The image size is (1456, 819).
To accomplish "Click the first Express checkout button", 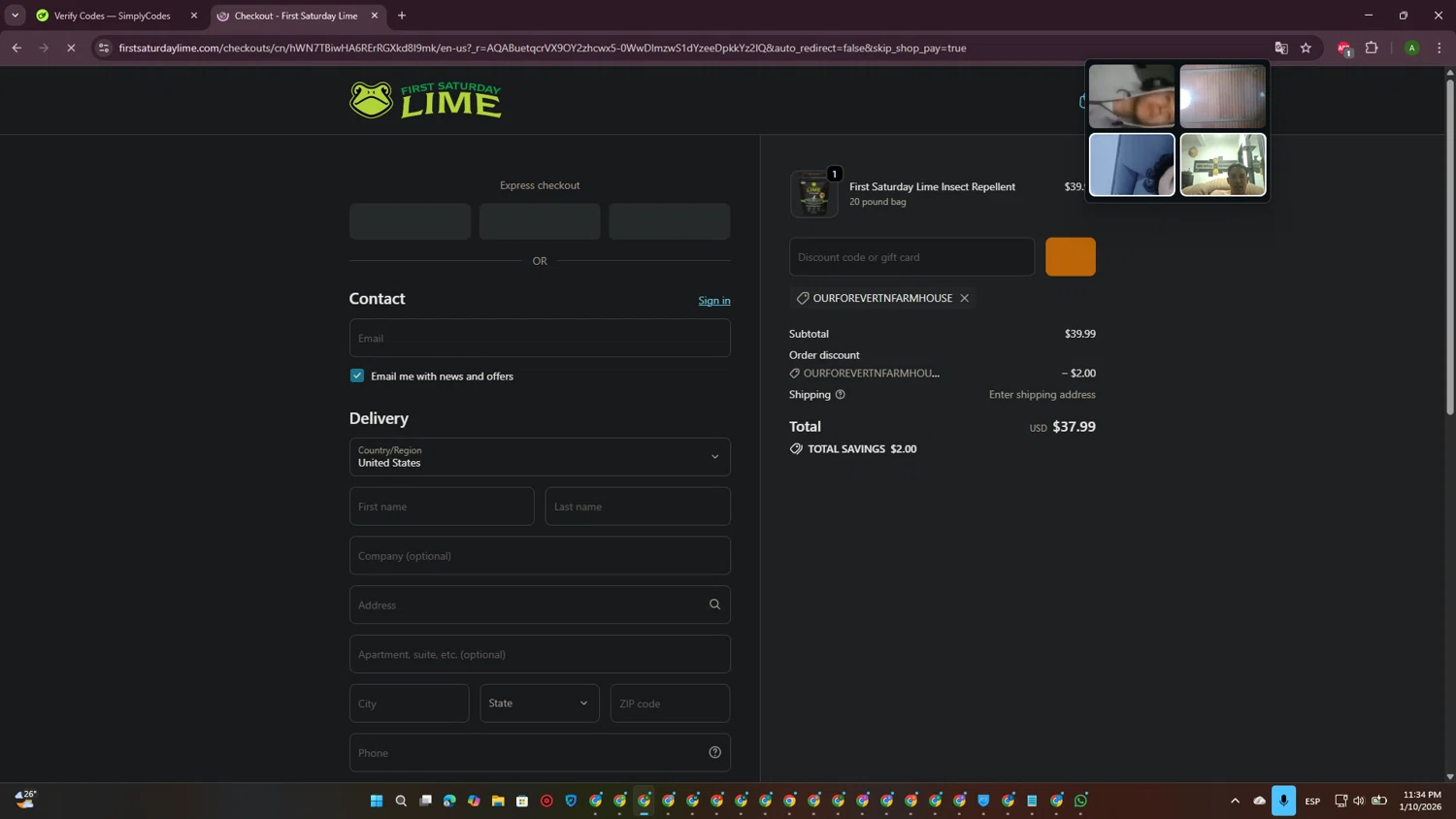I will click(410, 221).
